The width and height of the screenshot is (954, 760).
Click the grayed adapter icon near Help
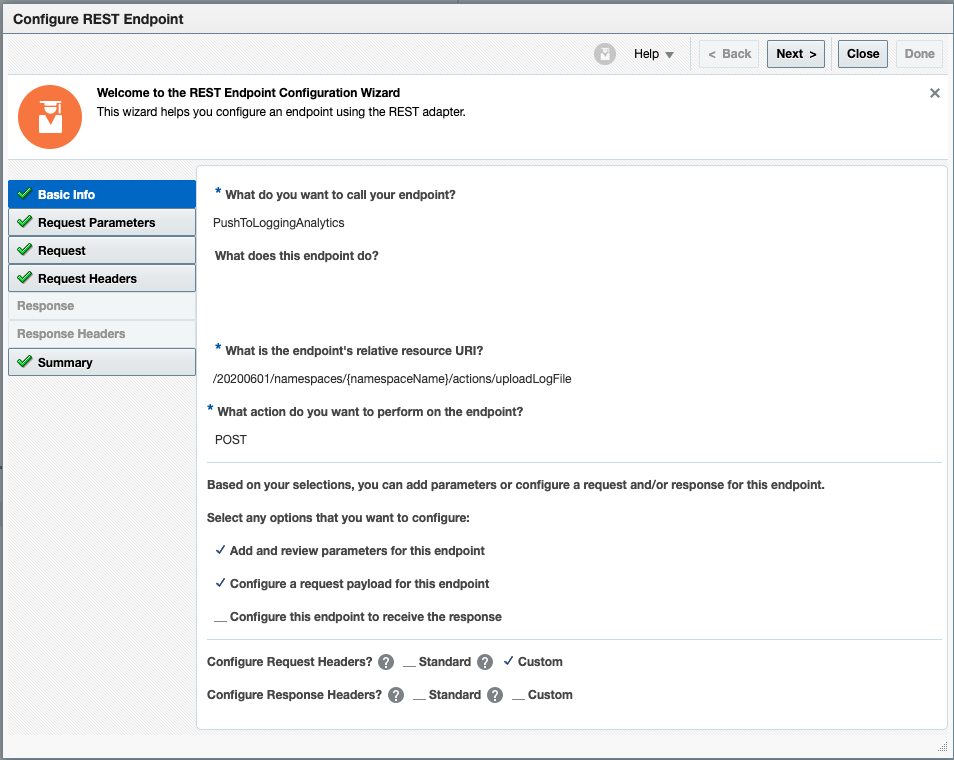604,53
